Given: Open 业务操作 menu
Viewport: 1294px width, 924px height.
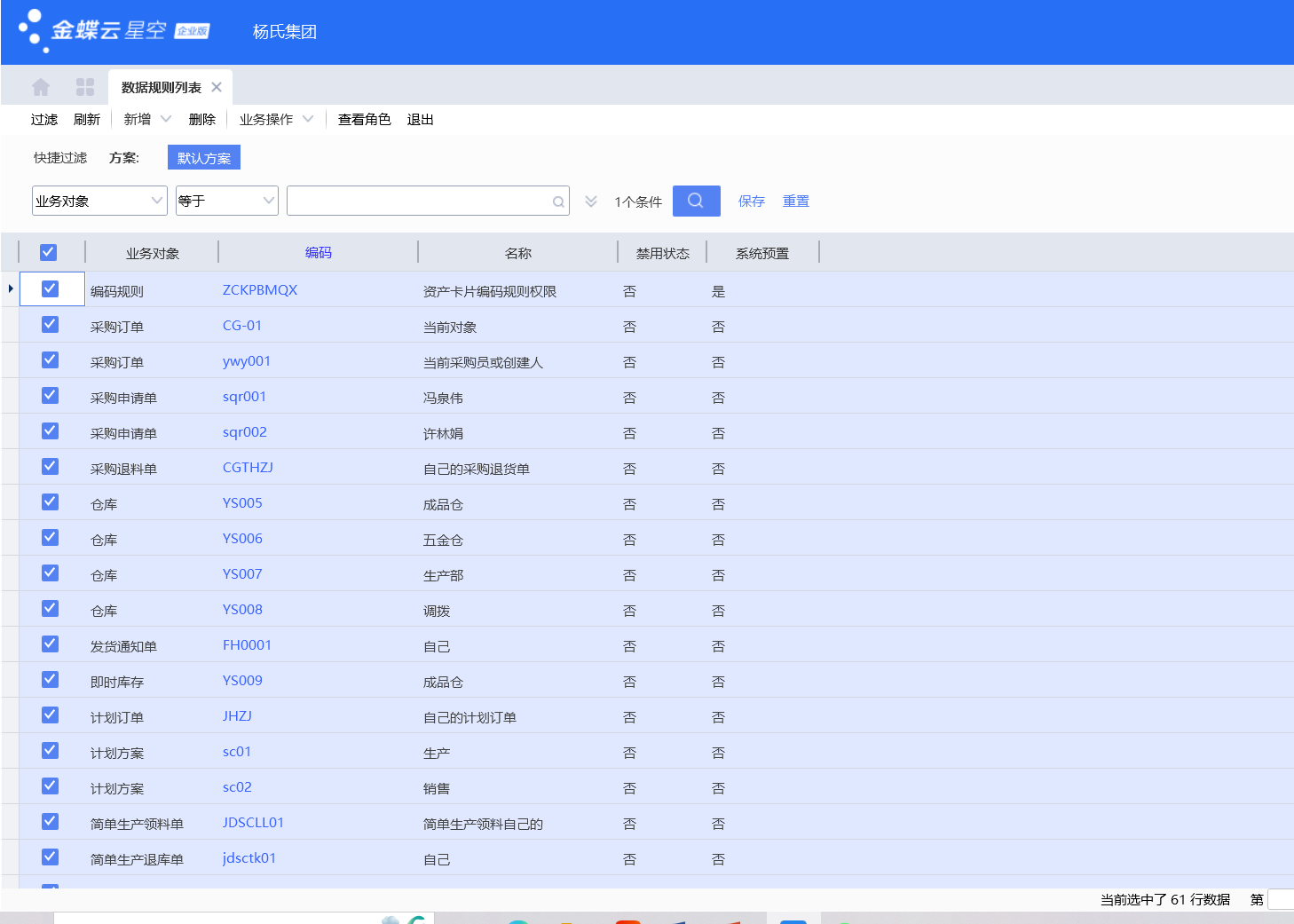Looking at the screenshot, I should 266,119.
